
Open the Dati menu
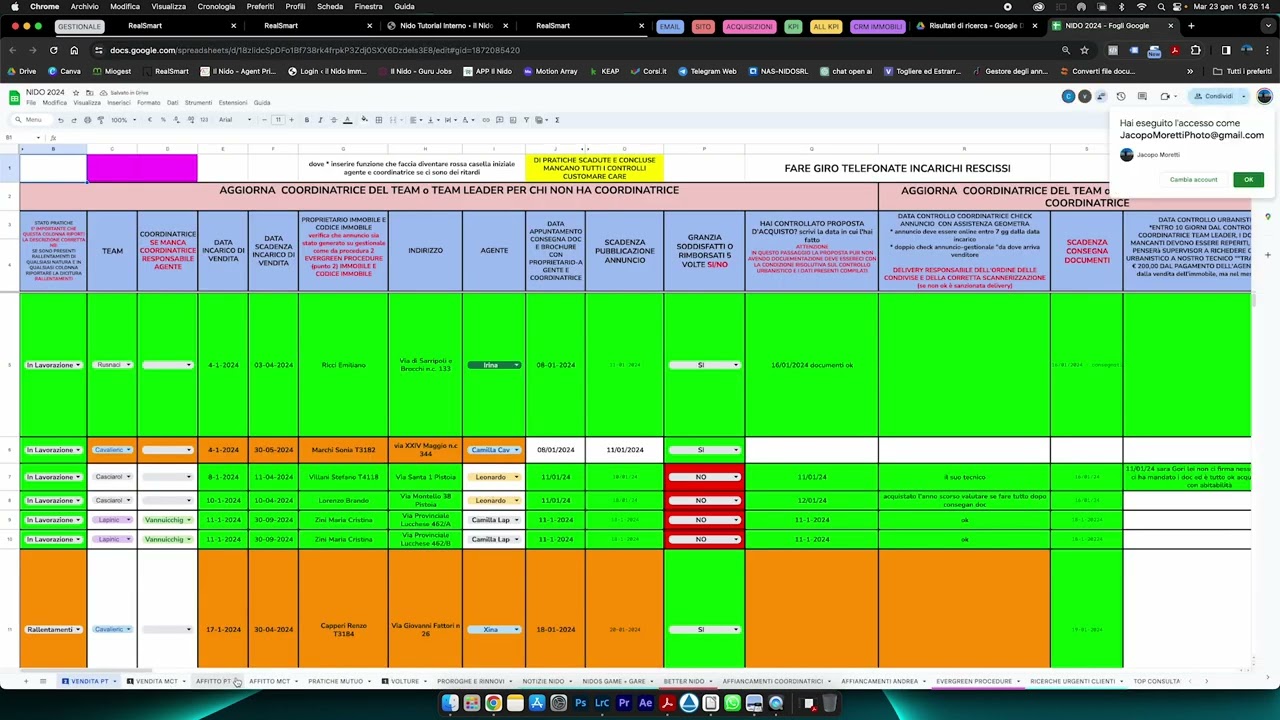(x=172, y=103)
